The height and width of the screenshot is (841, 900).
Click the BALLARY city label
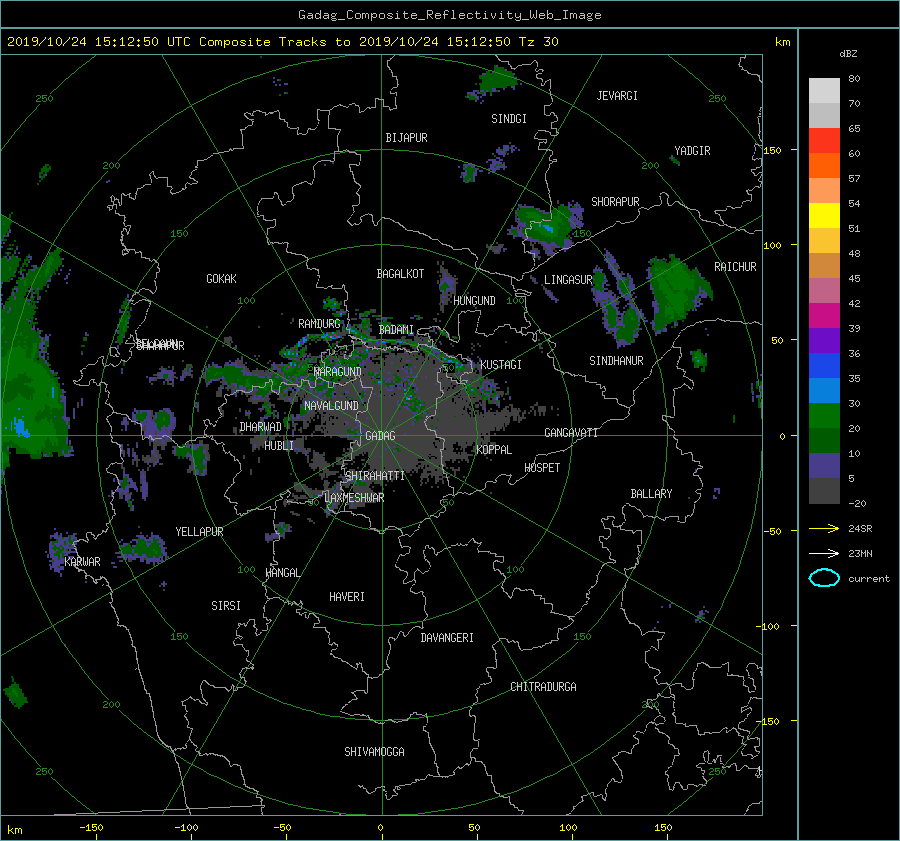click(x=651, y=494)
